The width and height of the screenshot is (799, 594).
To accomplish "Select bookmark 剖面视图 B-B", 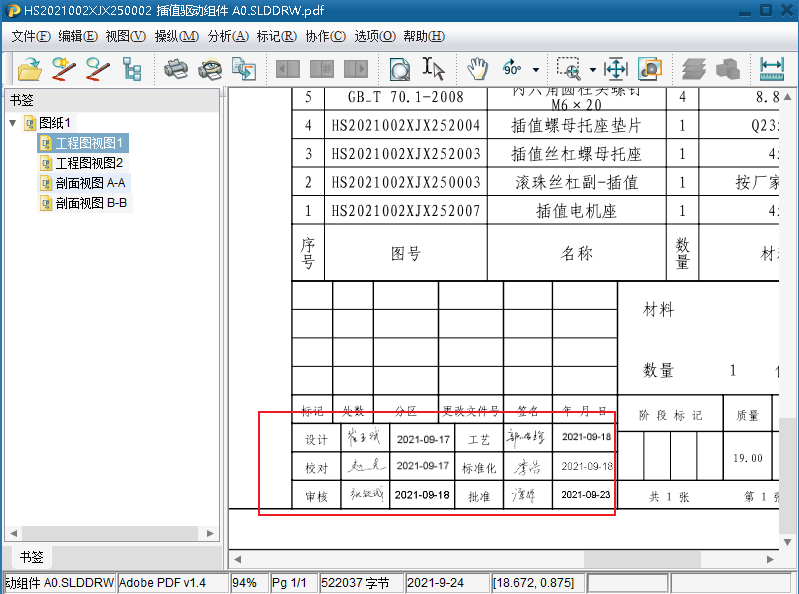I will [90, 203].
